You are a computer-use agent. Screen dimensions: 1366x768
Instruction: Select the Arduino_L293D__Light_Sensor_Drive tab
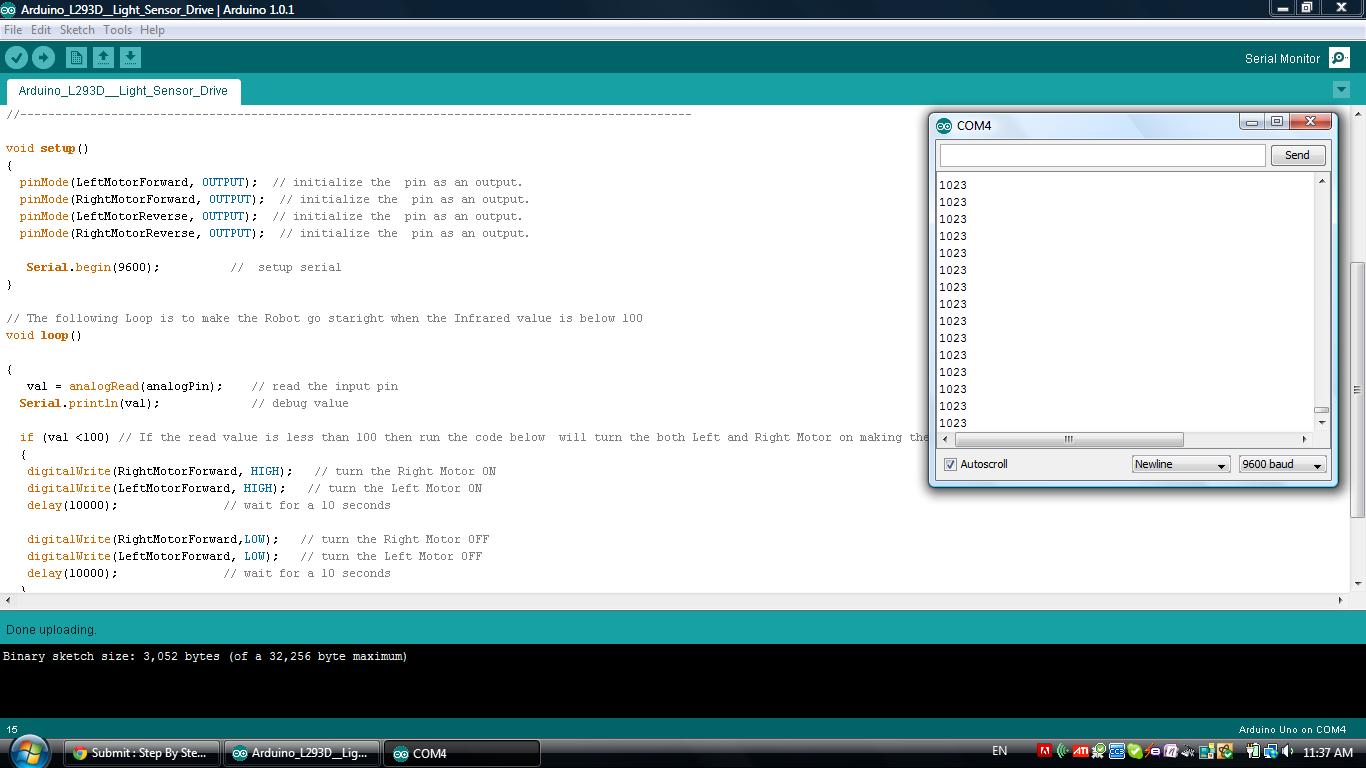tap(123, 91)
